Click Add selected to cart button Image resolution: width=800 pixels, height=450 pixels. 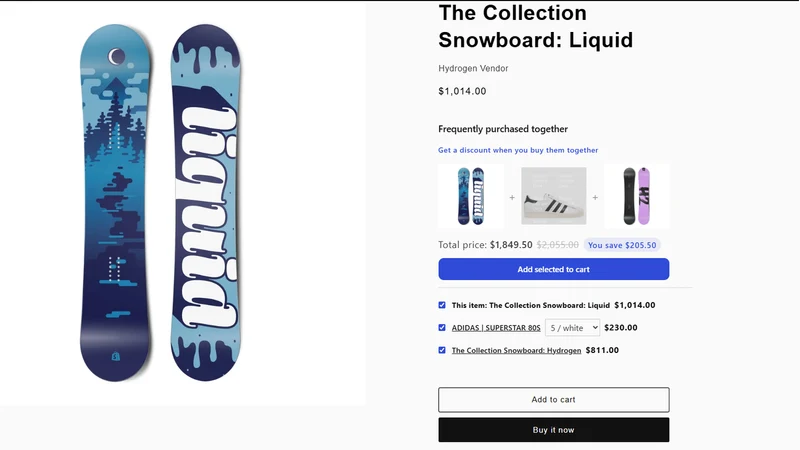pyautogui.click(x=554, y=269)
